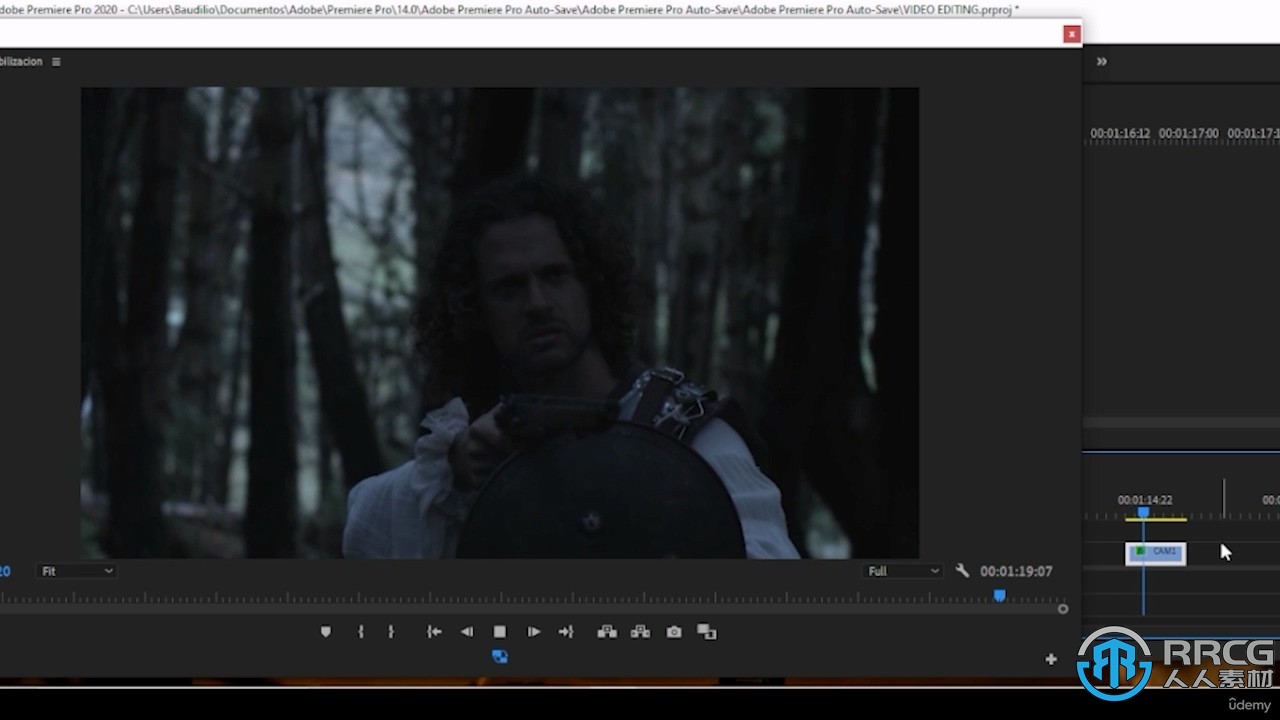The height and width of the screenshot is (720, 1280).
Task: Click the 00:01:17:00 ruler timecode
Action: pyautogui.click(x=1189, y=133)
